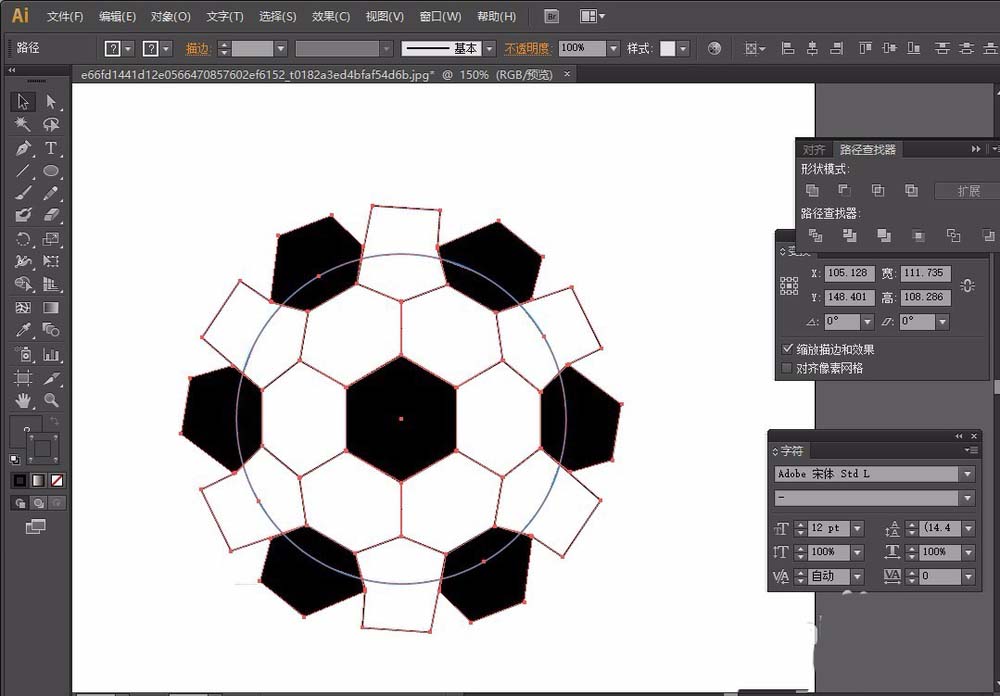Click the None color swatch in toolbox

[x=57, y=480]
